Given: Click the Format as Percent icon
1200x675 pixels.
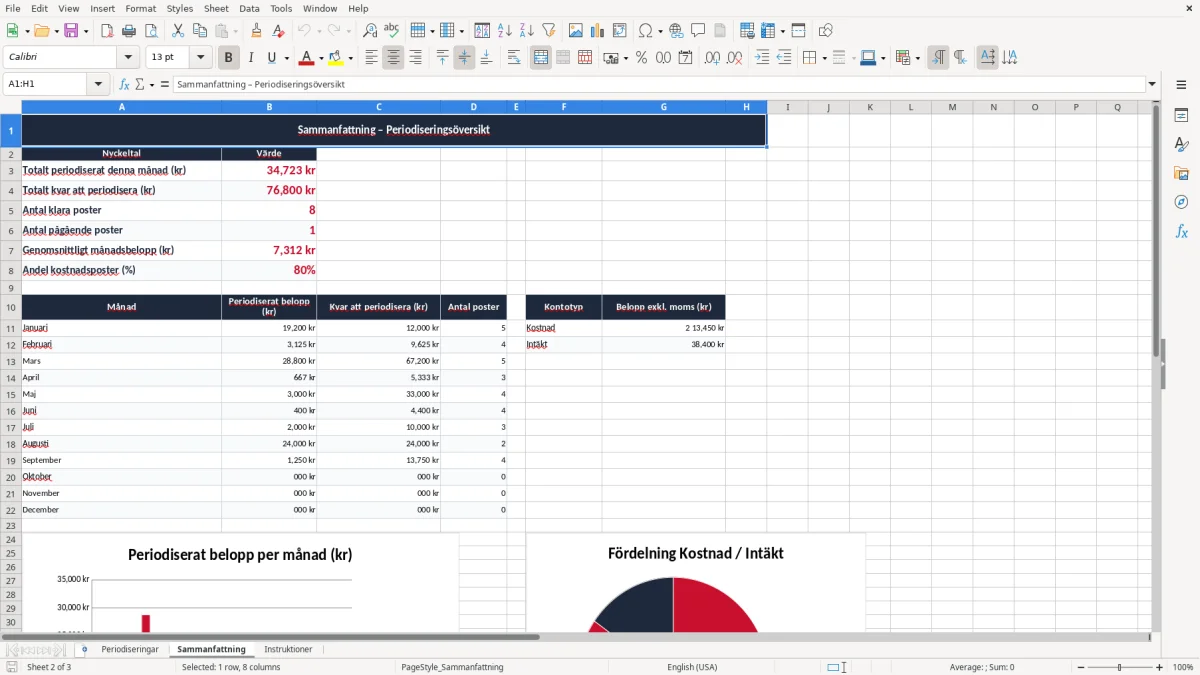Looking at the screenshot, I should 641,58.
